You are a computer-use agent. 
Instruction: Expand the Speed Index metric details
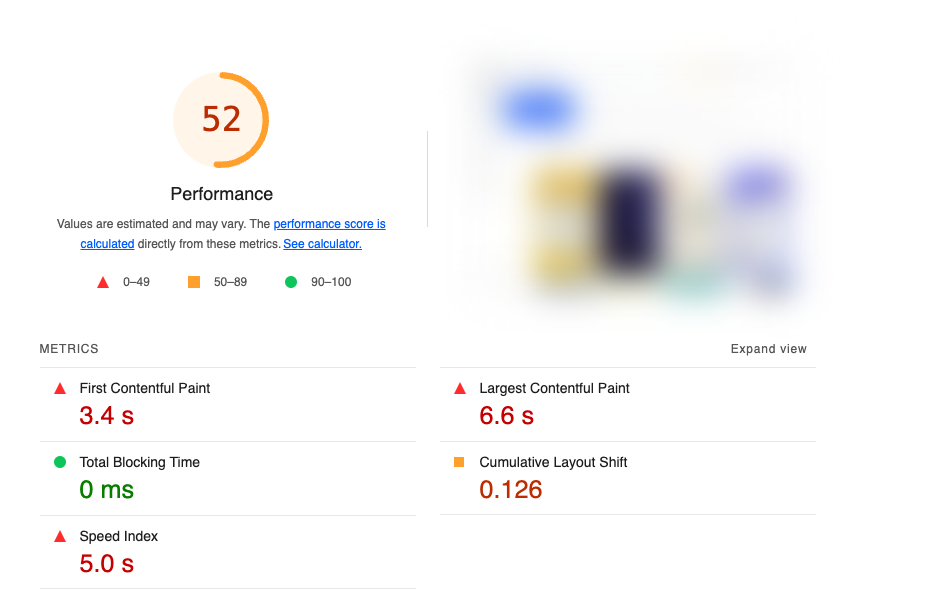pos(118,536)
